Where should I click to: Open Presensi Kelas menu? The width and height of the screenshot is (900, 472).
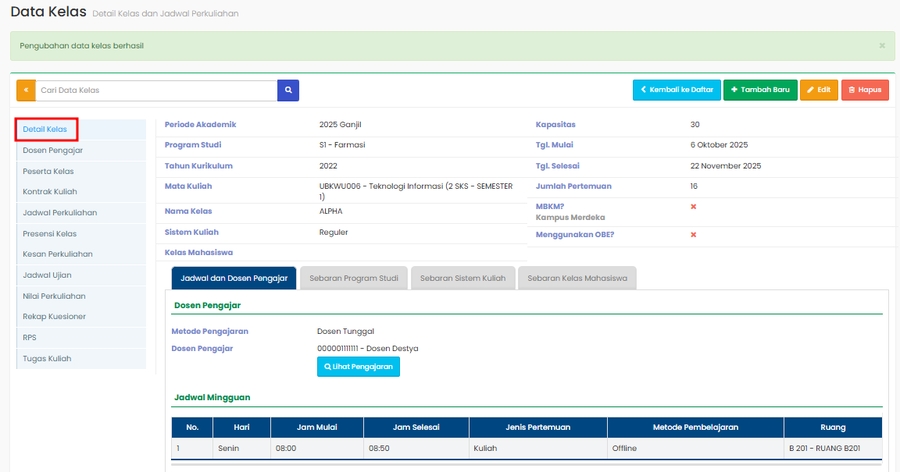click(x=50, y=234)
